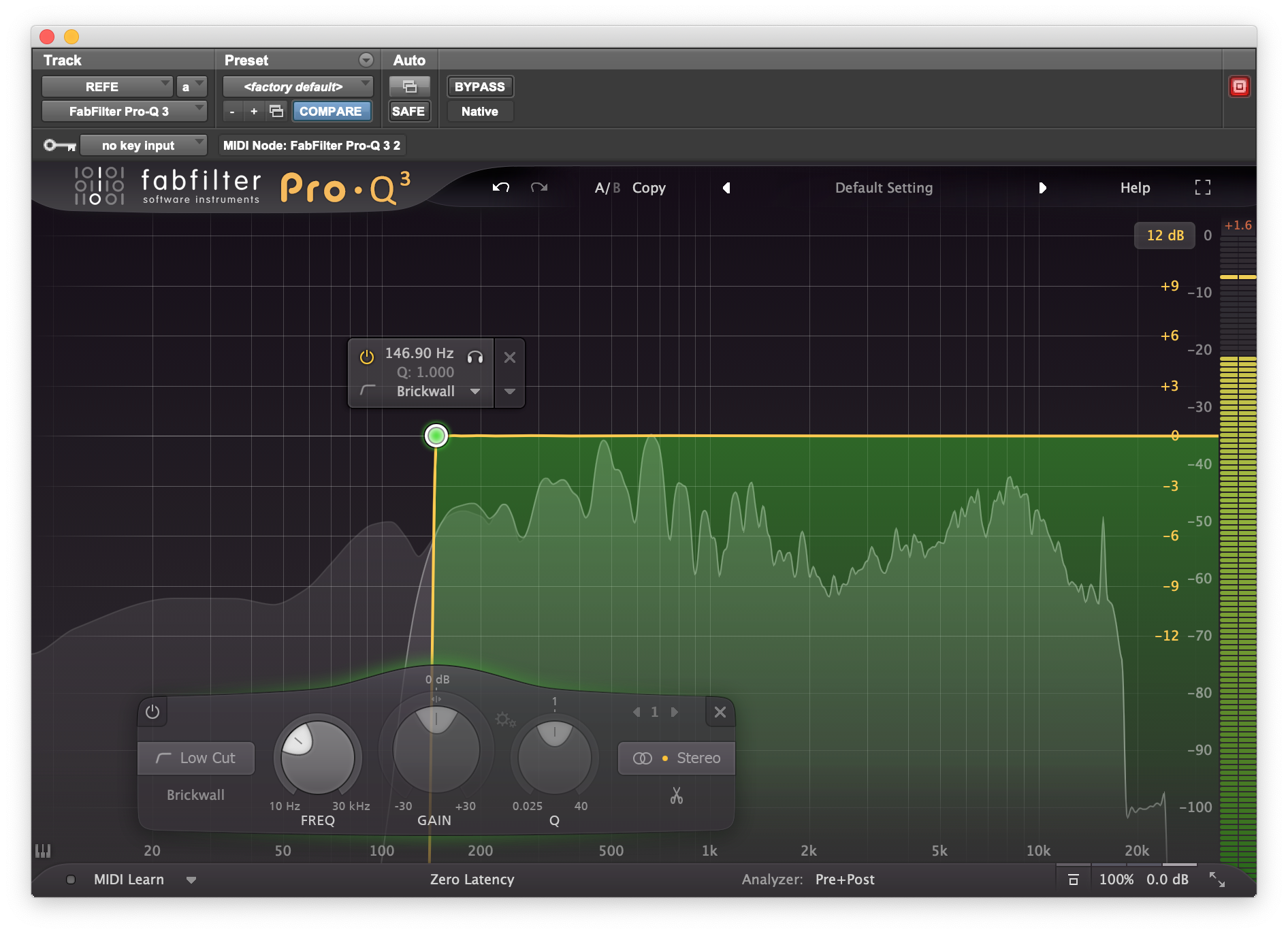1288x934 pixels.
Task: Toggle the COMPARE button
Action: pos(331,111)
